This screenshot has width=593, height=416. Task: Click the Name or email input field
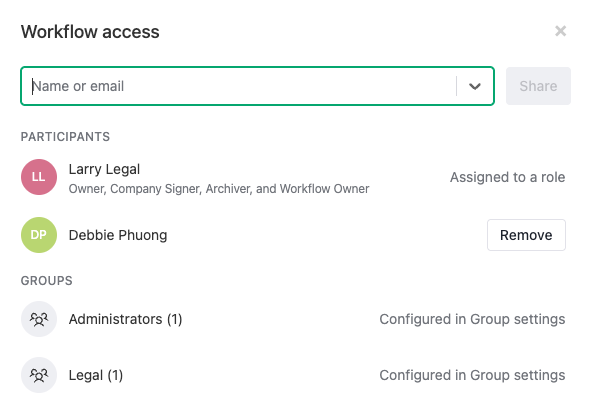pos(242,86)
